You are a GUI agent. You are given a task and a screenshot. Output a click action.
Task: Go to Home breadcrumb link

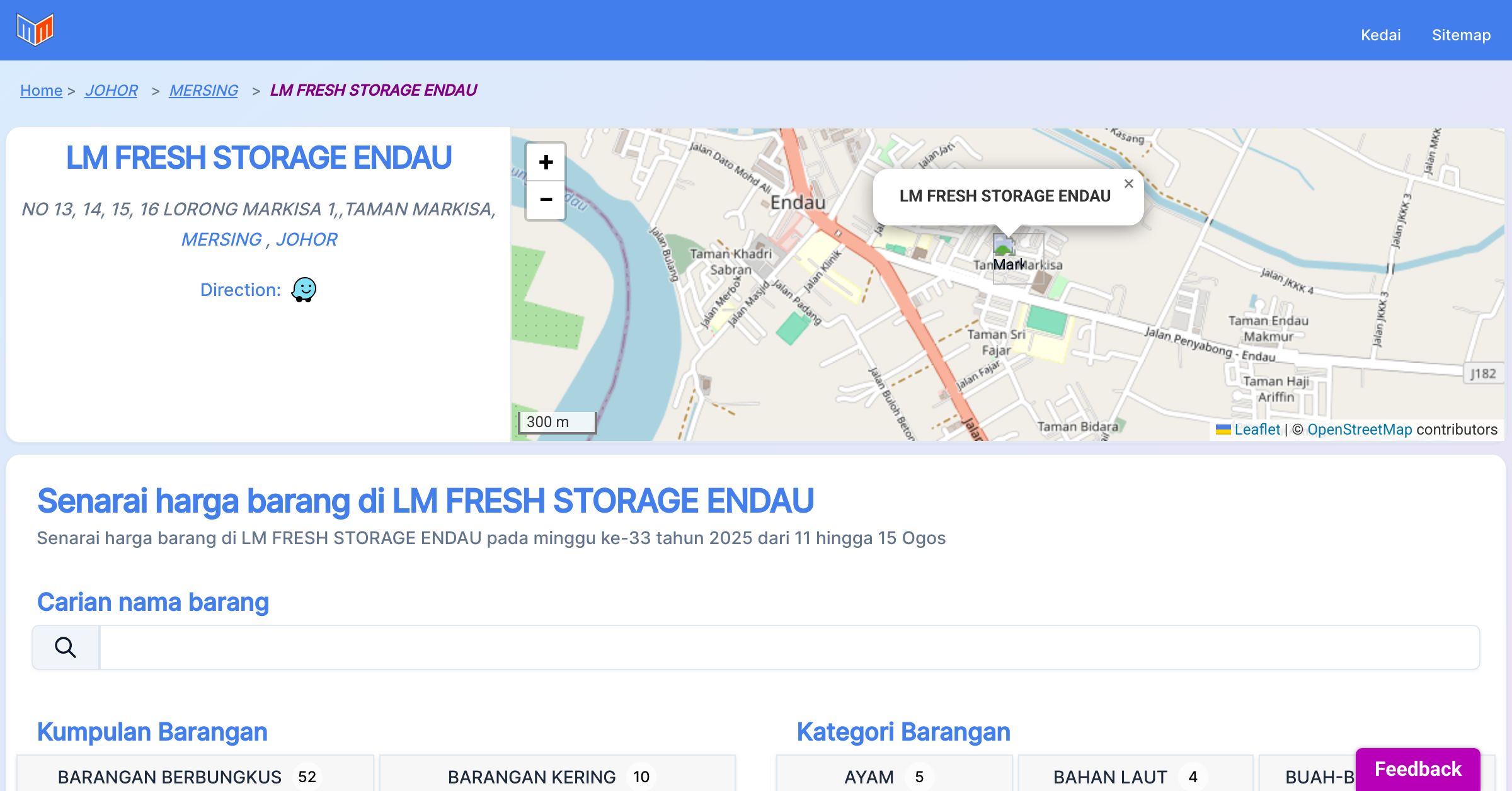click(x=41, y=91)
